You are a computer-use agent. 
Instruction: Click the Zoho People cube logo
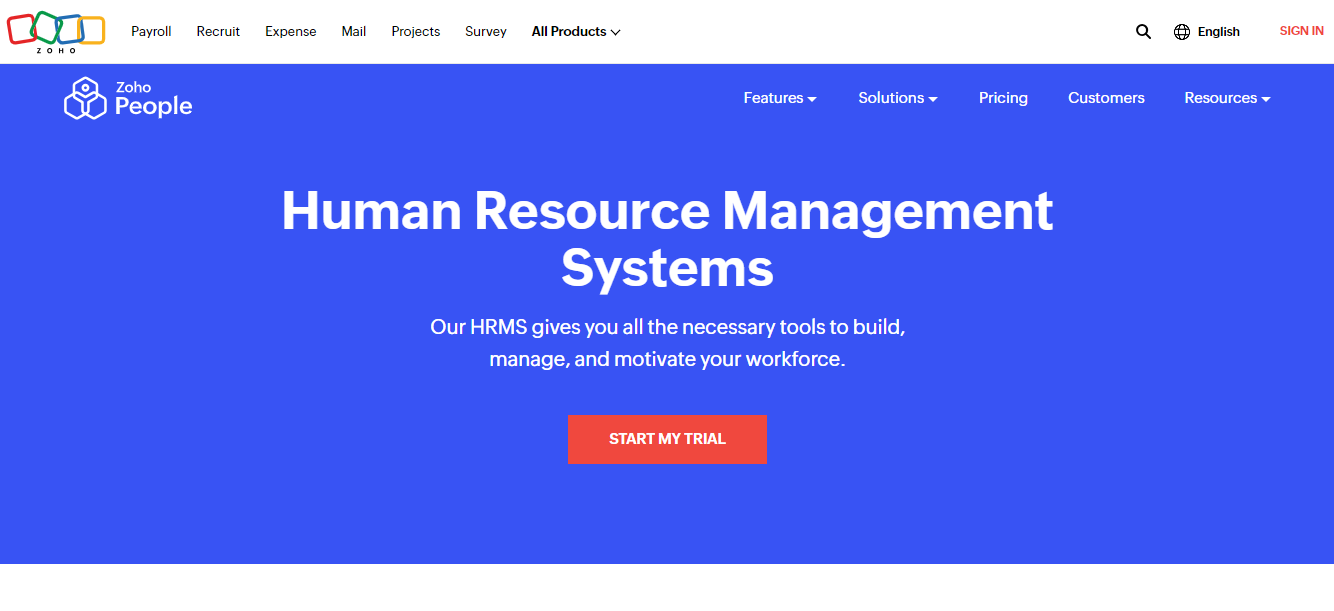pyautogui.click(x=85, y=98)
